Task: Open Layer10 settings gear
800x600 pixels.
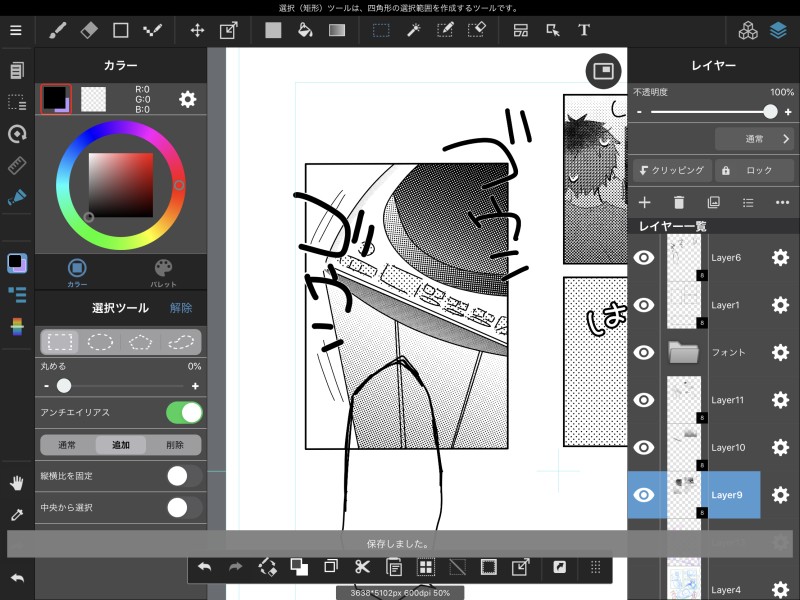Action: [780, 447]
